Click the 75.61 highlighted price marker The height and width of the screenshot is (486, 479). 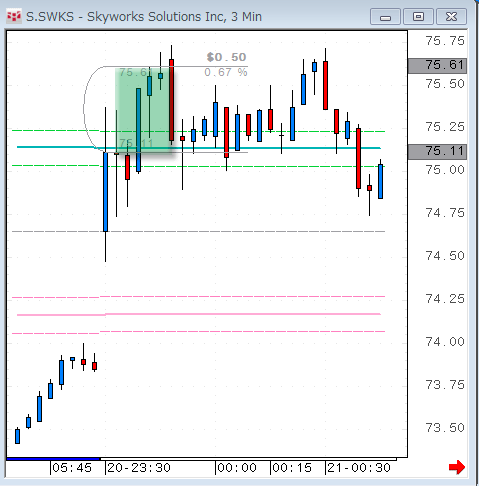pyautogui.click(x=437, y=65)
